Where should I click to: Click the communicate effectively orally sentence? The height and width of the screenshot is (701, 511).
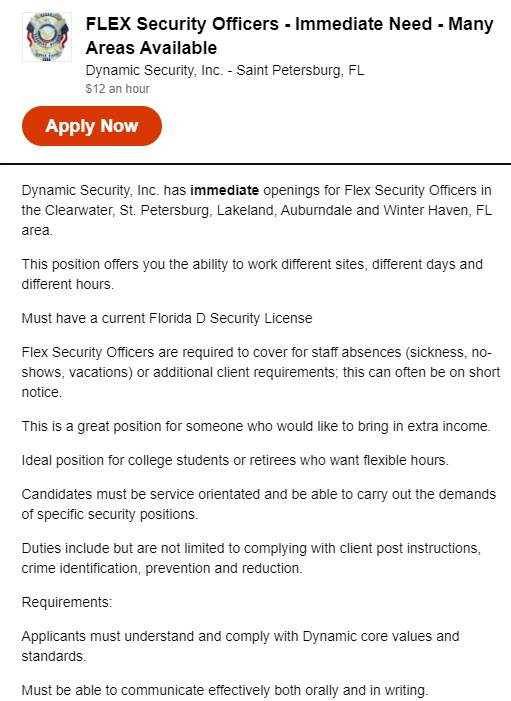(x=225, y=690)
